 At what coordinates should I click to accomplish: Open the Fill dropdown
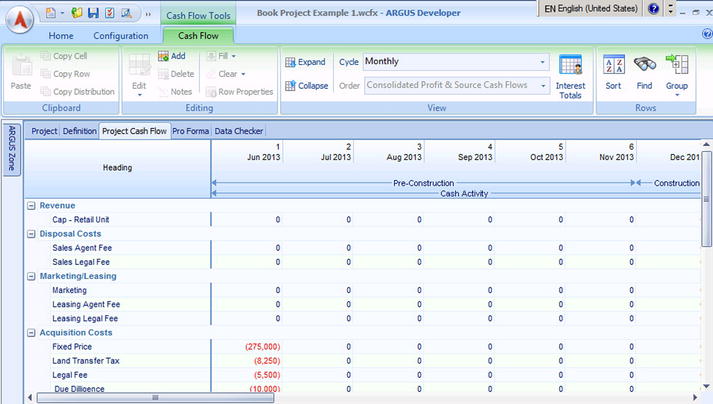(x=221, y=56)
